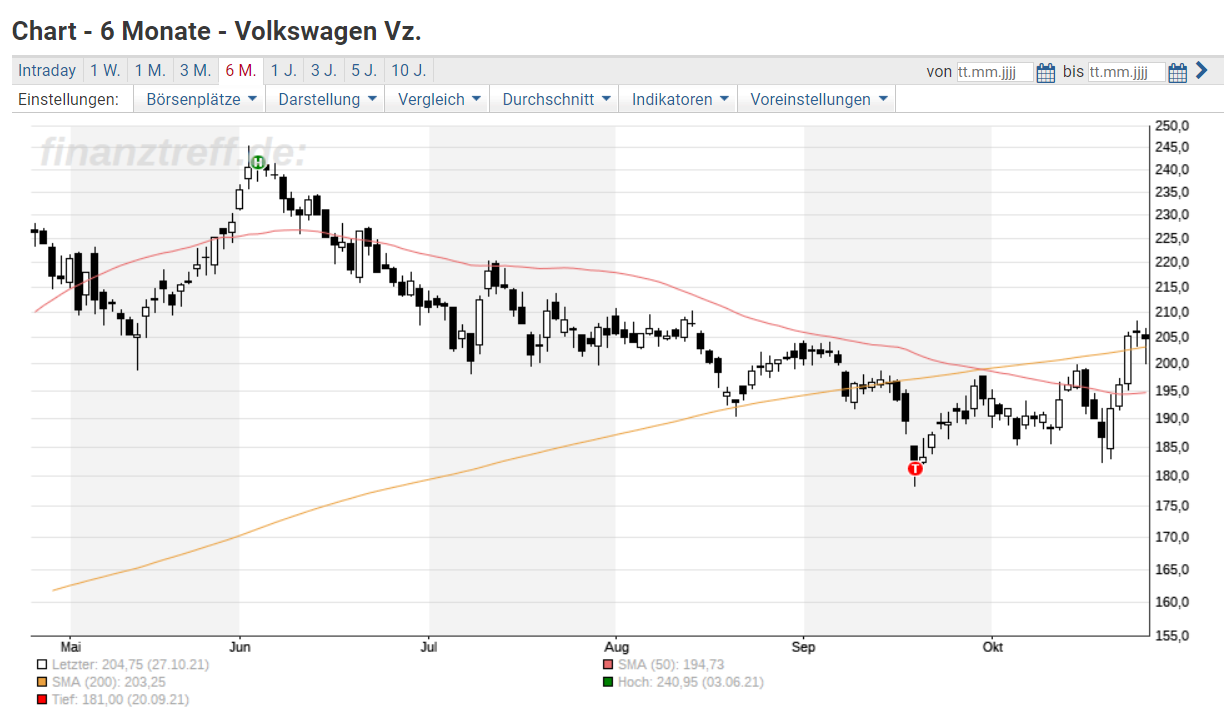Click the '250,0' y-axis price label
Image resolution: width=1232 pixels, height=716 pixels.
coord(1172,126)
